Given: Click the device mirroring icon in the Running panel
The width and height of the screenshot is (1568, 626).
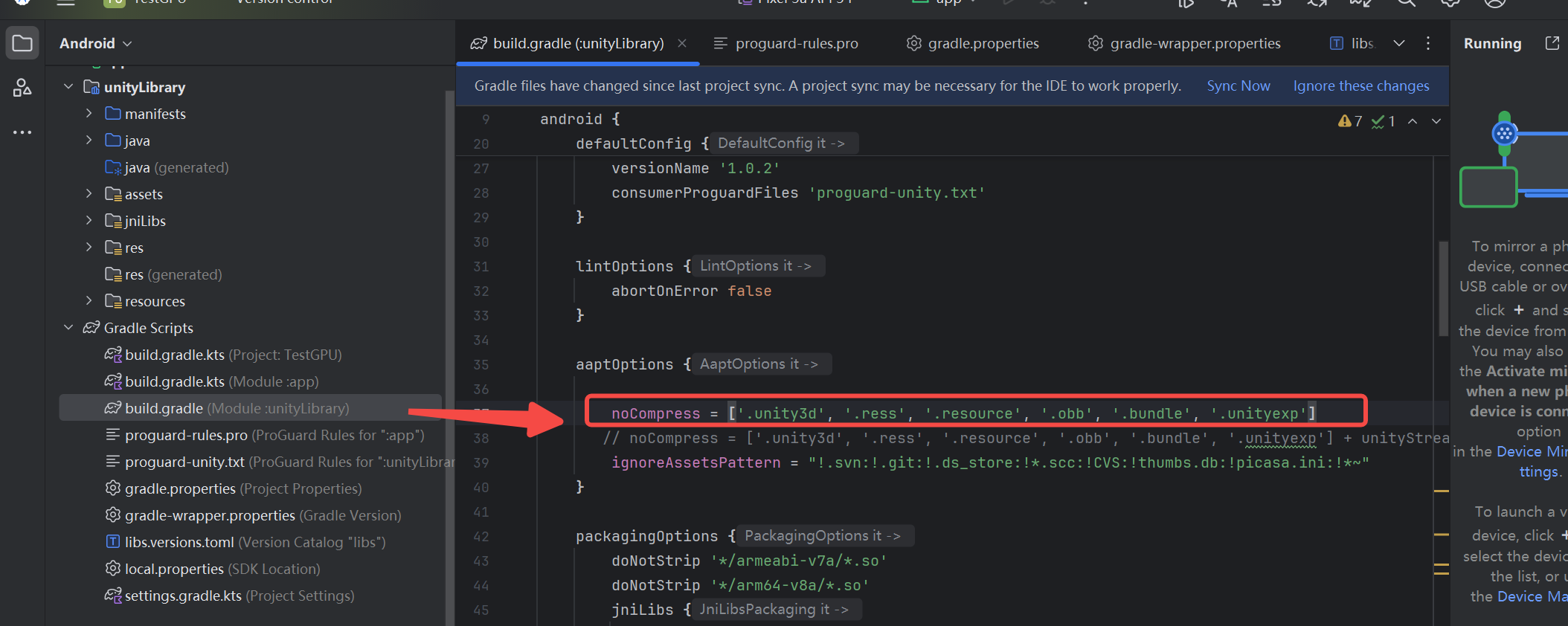Looking at the screenshot, I should point(1505,134).
